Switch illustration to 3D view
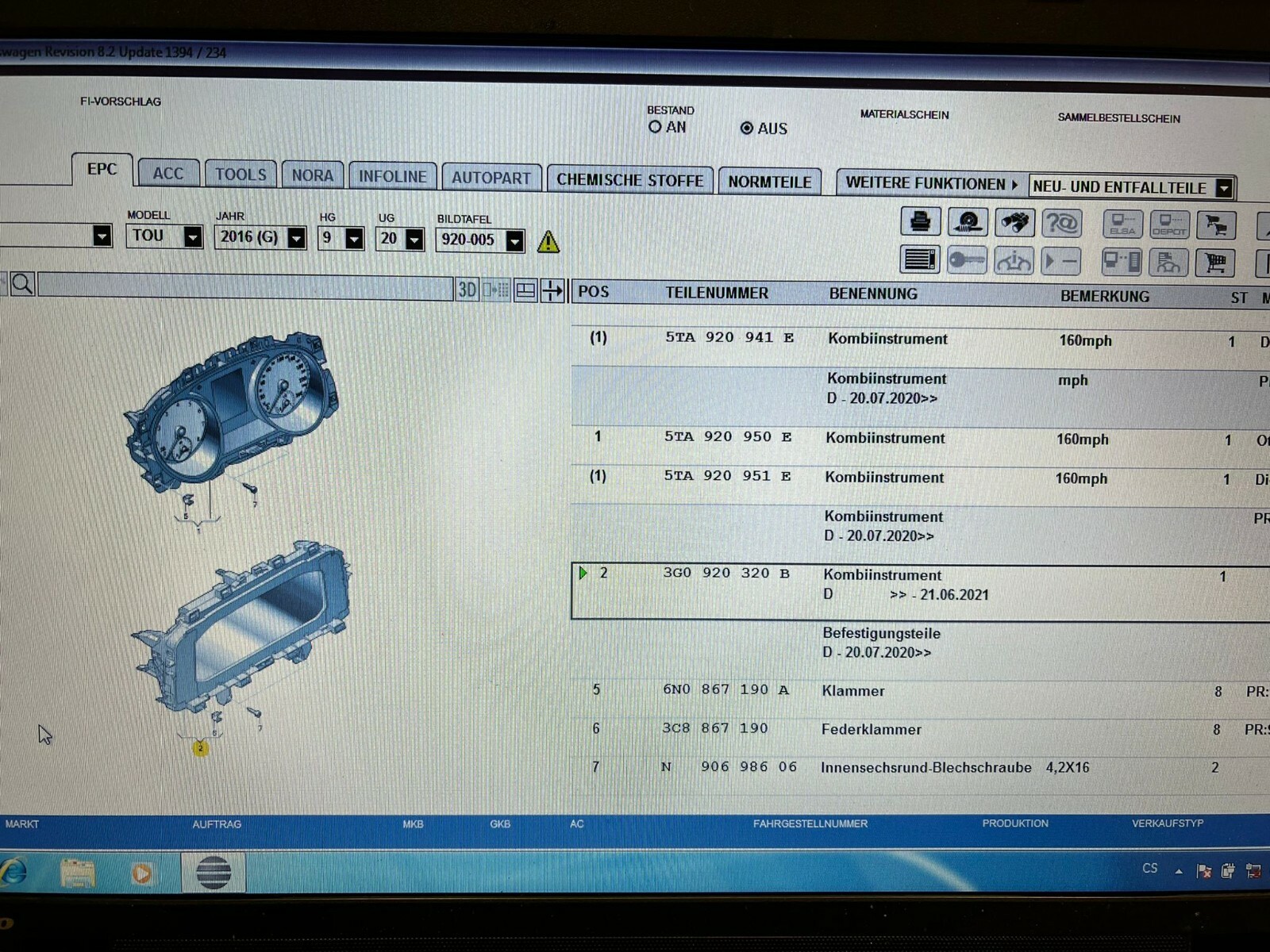Image resolution: width=1270 pixels, height=952 pixels. [x=467, y=290]
